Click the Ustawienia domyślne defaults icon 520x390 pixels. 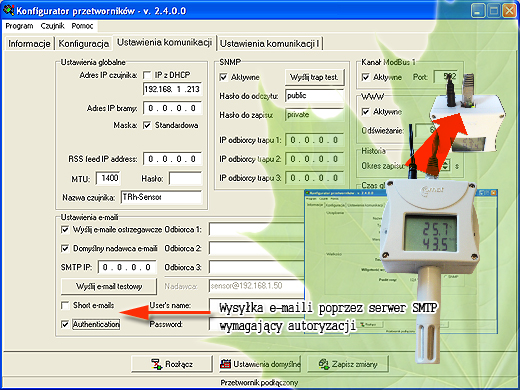point(225,364)
